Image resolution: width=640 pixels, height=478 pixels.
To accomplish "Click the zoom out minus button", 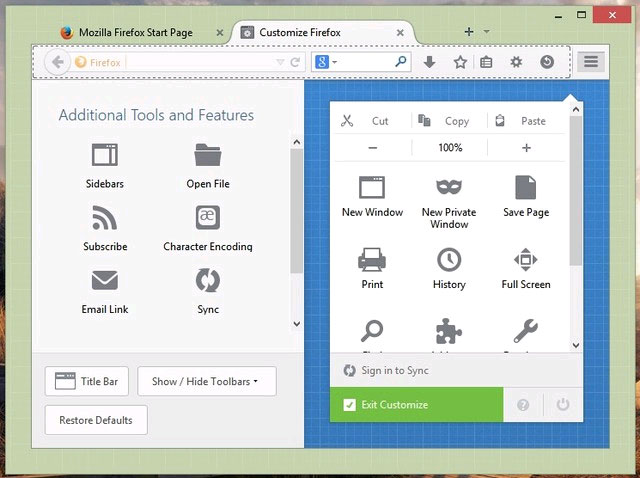I will tap(373, 147).
